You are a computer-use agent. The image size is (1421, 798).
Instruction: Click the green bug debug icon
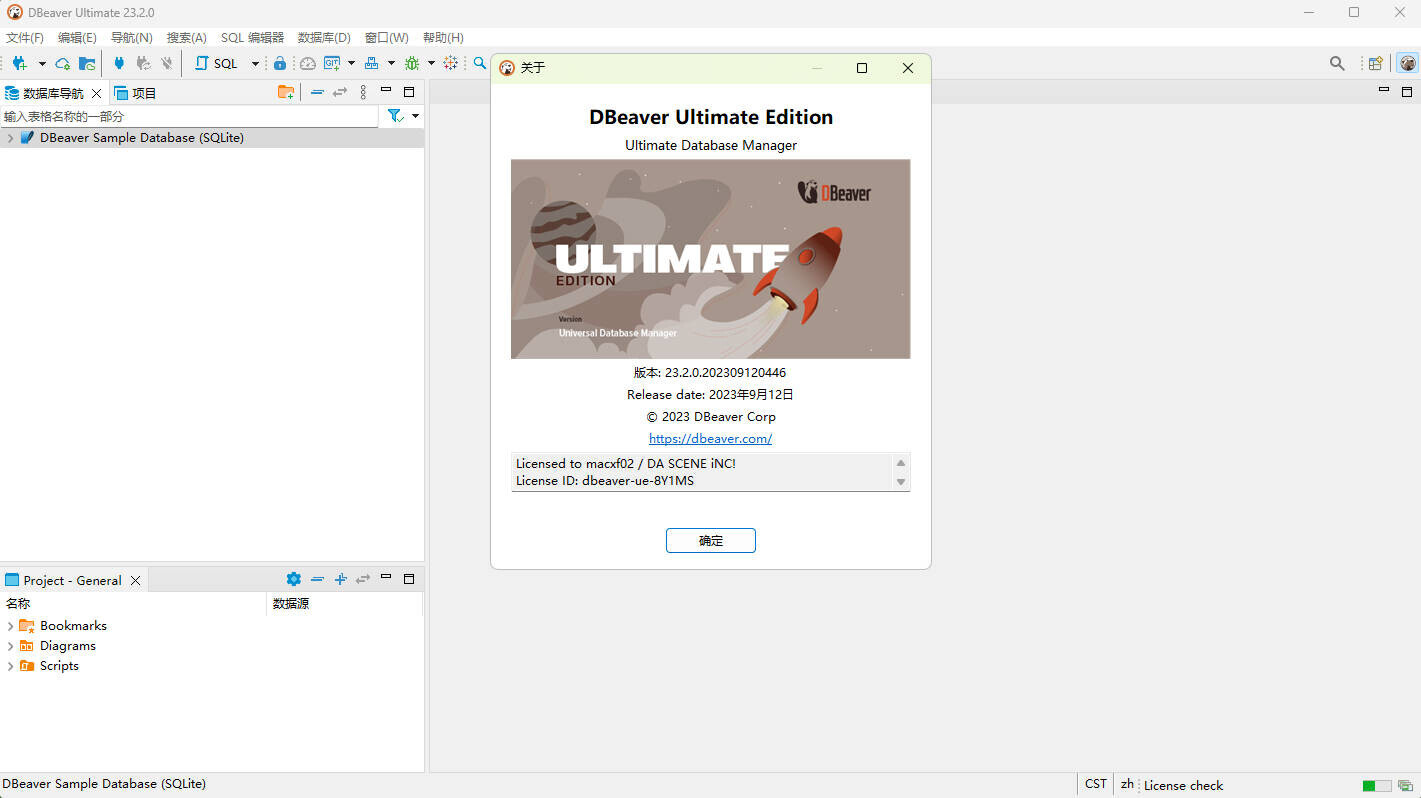tap(412, 63)
